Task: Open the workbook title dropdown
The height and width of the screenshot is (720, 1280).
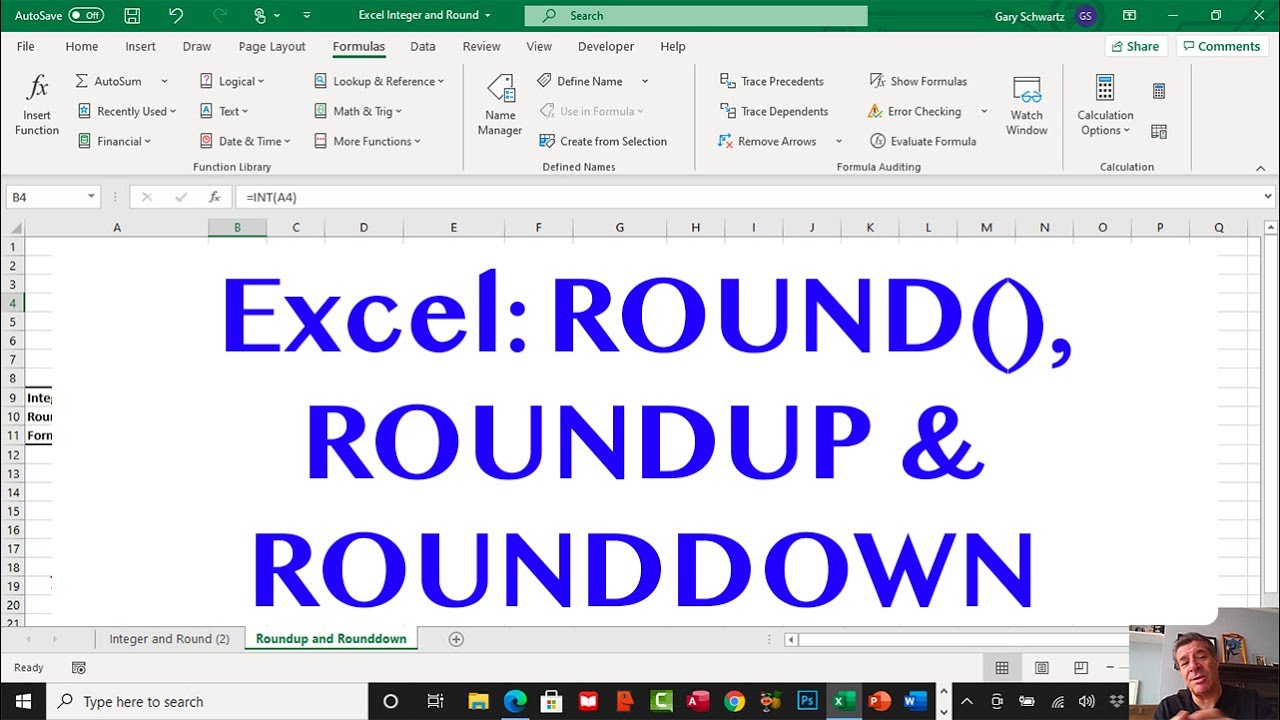Action: pyautogui.click(x=488, y=15)
